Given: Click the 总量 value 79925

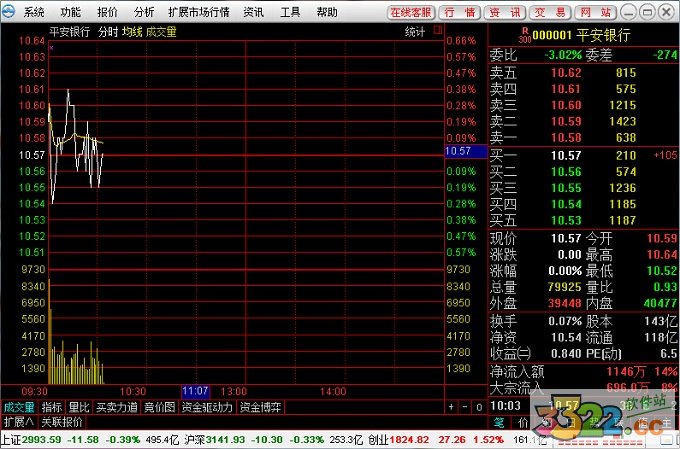Looking at the screenshot, I should [564, 287].
